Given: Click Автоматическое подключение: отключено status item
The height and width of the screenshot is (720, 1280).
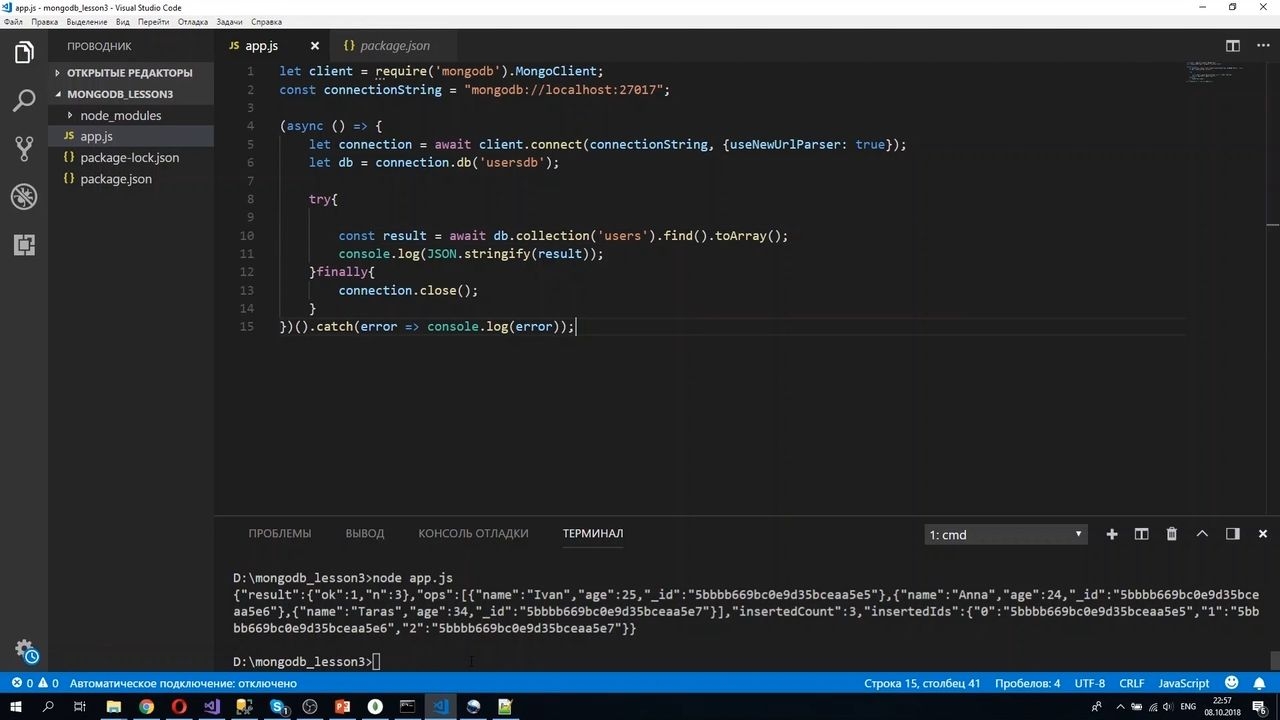Looking at the screenshot, I should point(183,683).
